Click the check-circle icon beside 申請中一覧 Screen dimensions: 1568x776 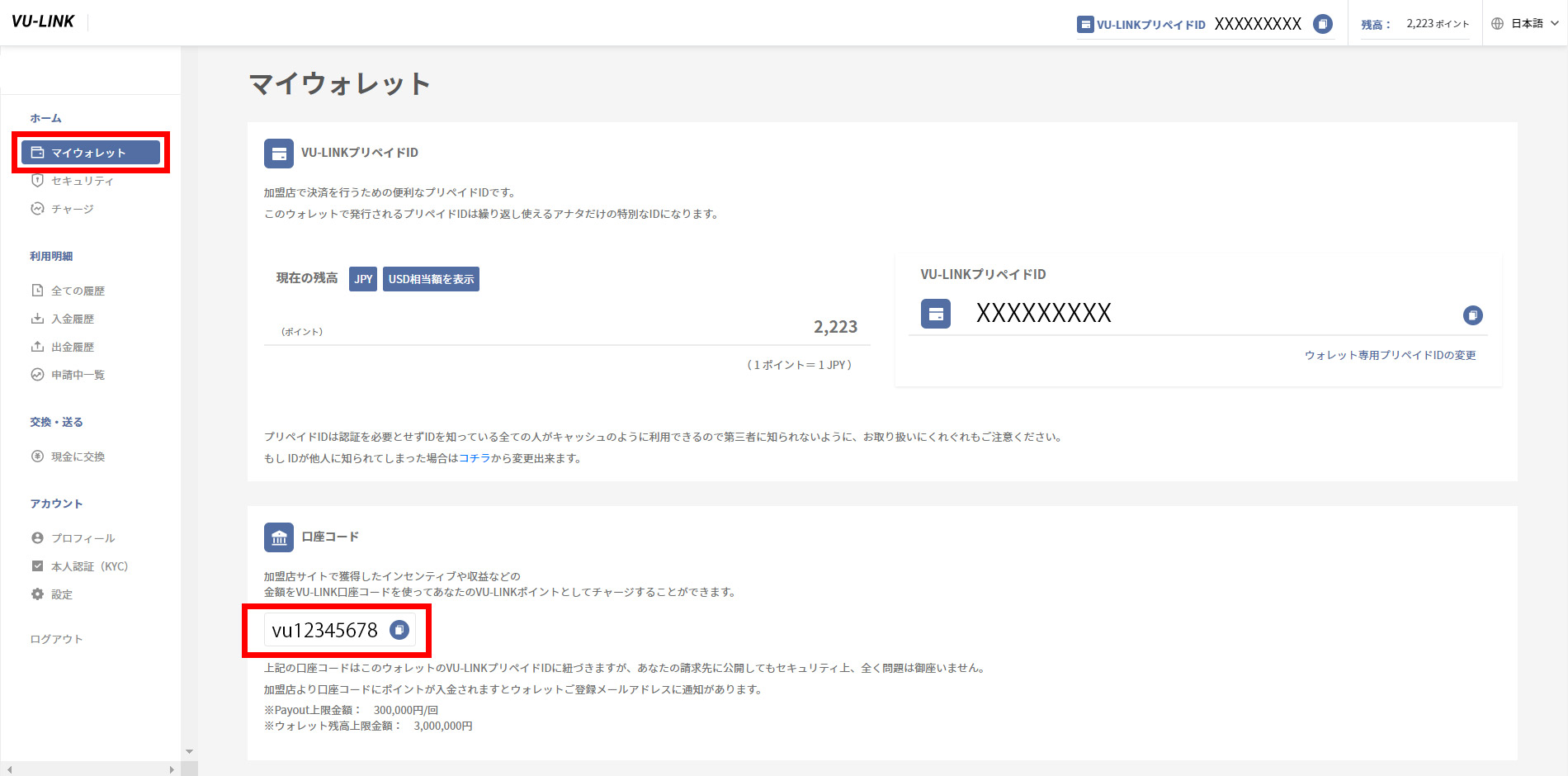[37, 375]
